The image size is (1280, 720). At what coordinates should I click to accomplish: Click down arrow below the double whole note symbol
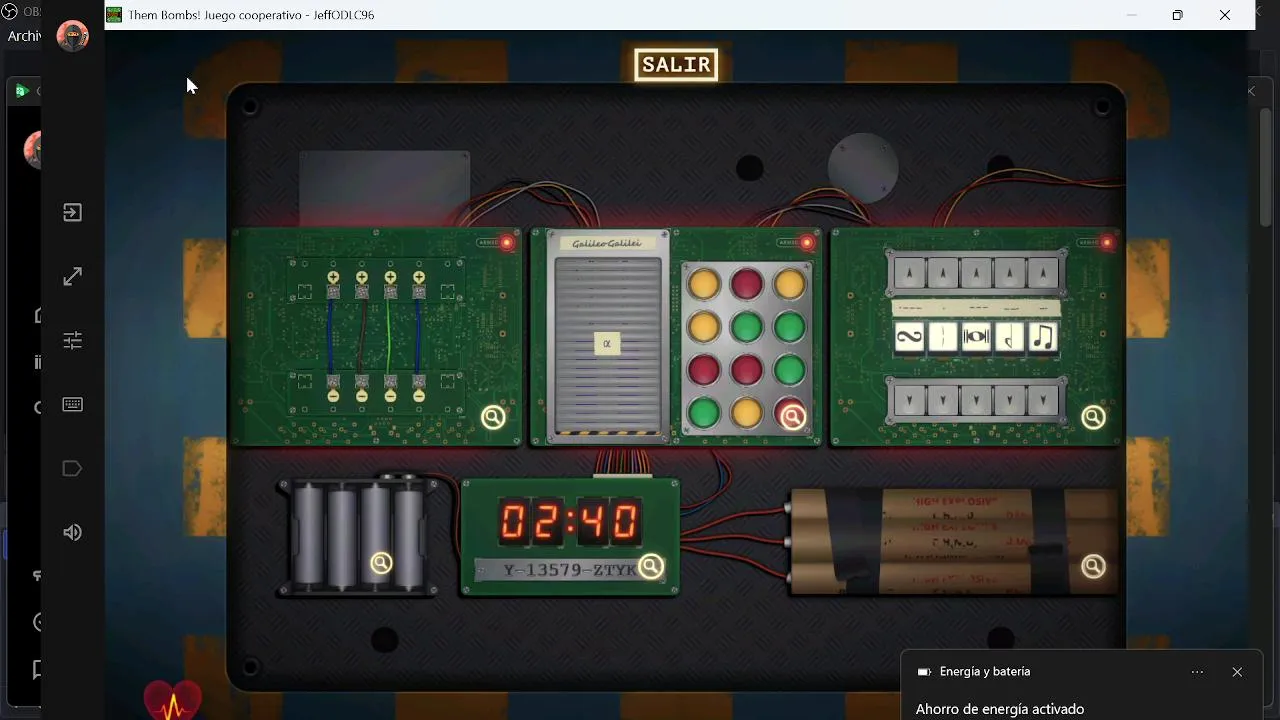(x=976, y=401)
